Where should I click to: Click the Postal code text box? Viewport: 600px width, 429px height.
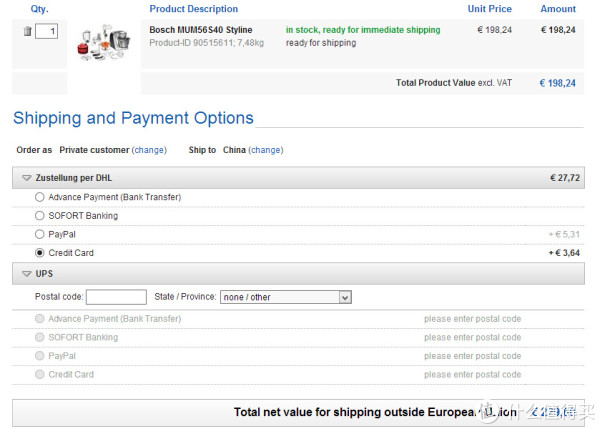pos(116,297)
